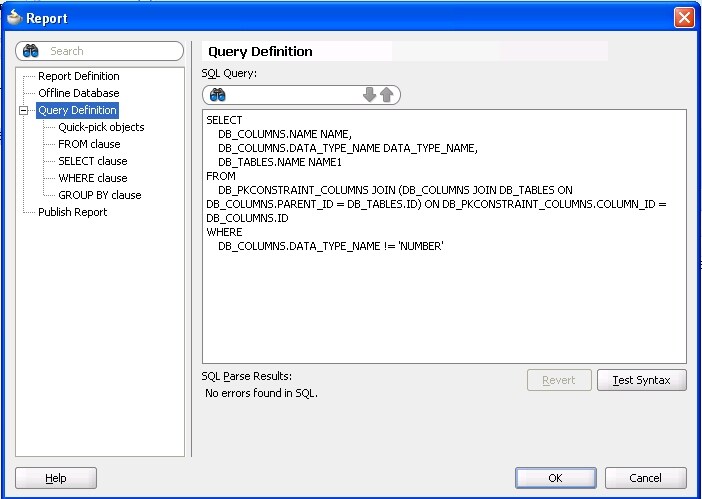Screen dimensions: 702x499
Task: Open the FROM clause page
Action: click(89, 144)
